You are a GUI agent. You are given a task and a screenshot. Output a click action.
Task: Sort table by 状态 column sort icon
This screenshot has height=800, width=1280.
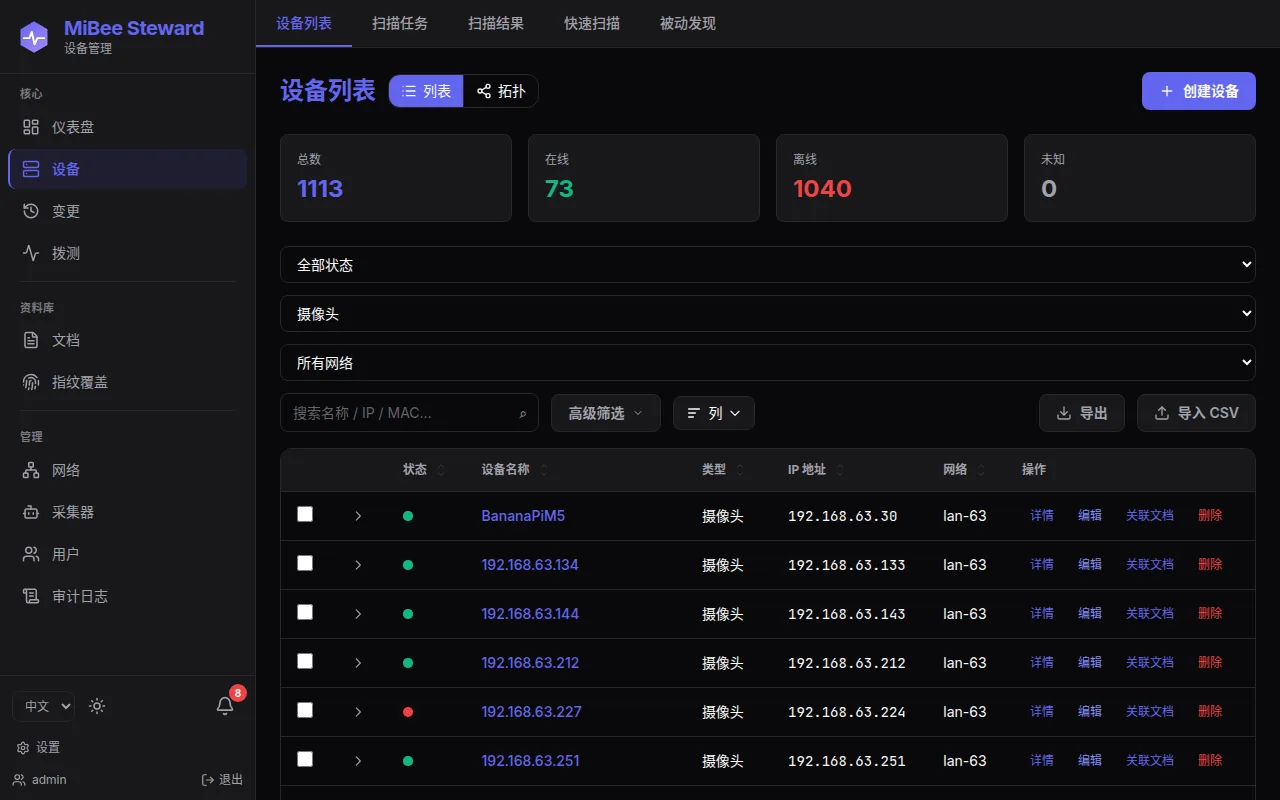(x=441, y=470)
